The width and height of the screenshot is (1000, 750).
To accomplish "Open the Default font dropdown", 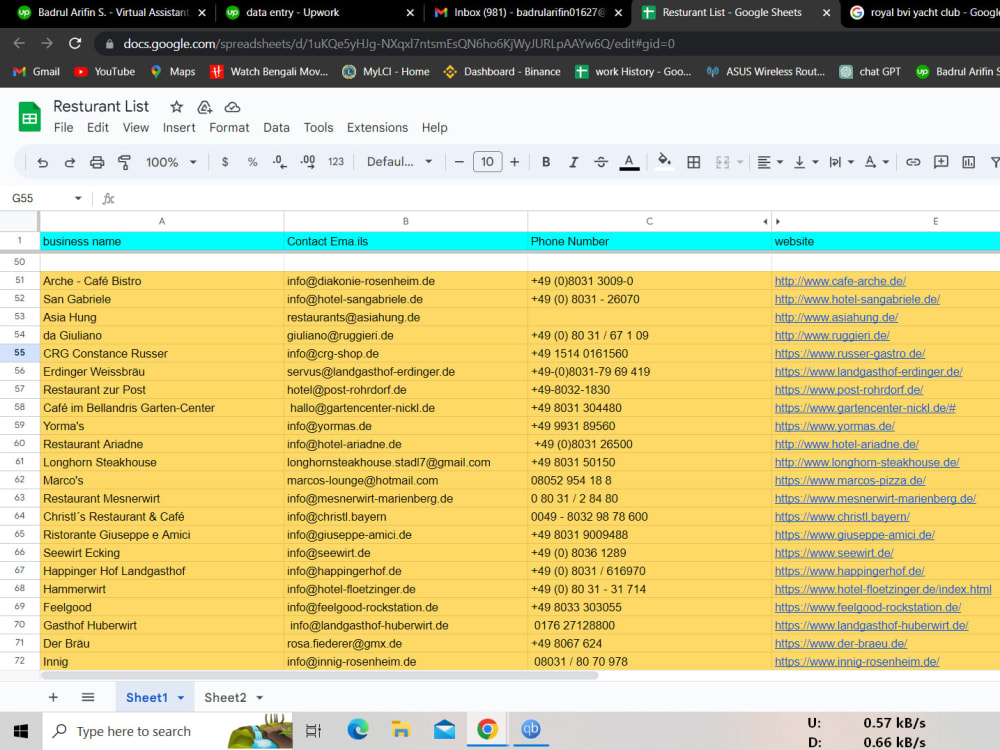I will pos(400,162).
